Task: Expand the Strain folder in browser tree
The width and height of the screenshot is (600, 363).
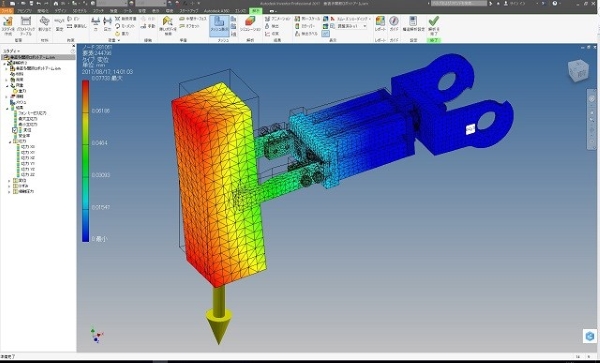Action: coord(9,186)
